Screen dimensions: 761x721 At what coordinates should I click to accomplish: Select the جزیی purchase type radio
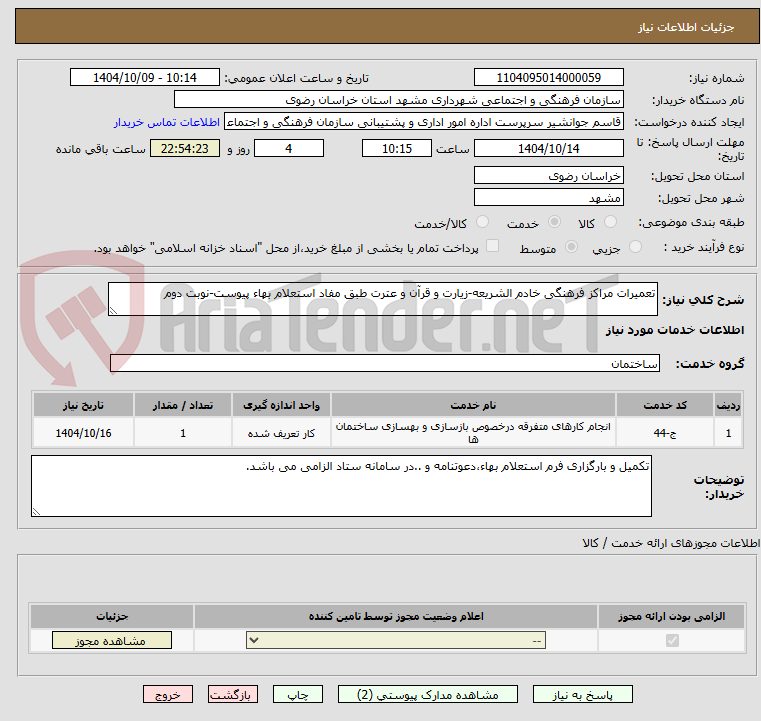(x=635, y=247)
